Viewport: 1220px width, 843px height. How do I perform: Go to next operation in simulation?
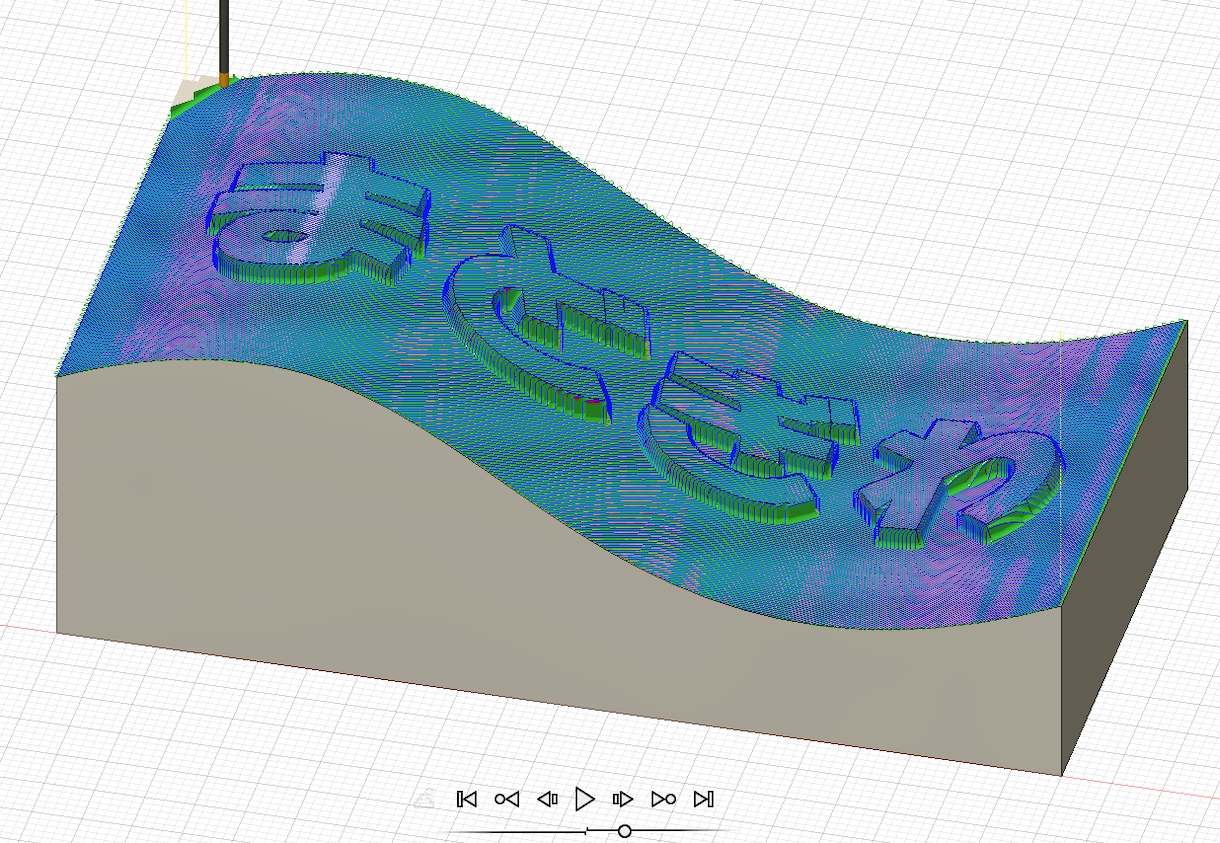click(663, 799)
